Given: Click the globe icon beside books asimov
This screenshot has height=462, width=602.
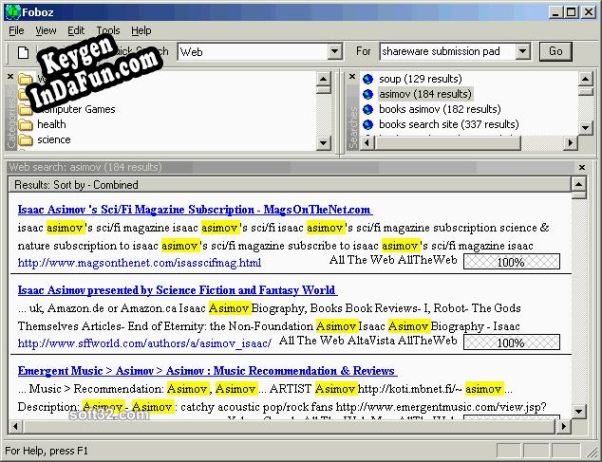Looking at the screenshot, I should (x=368, y=109).
